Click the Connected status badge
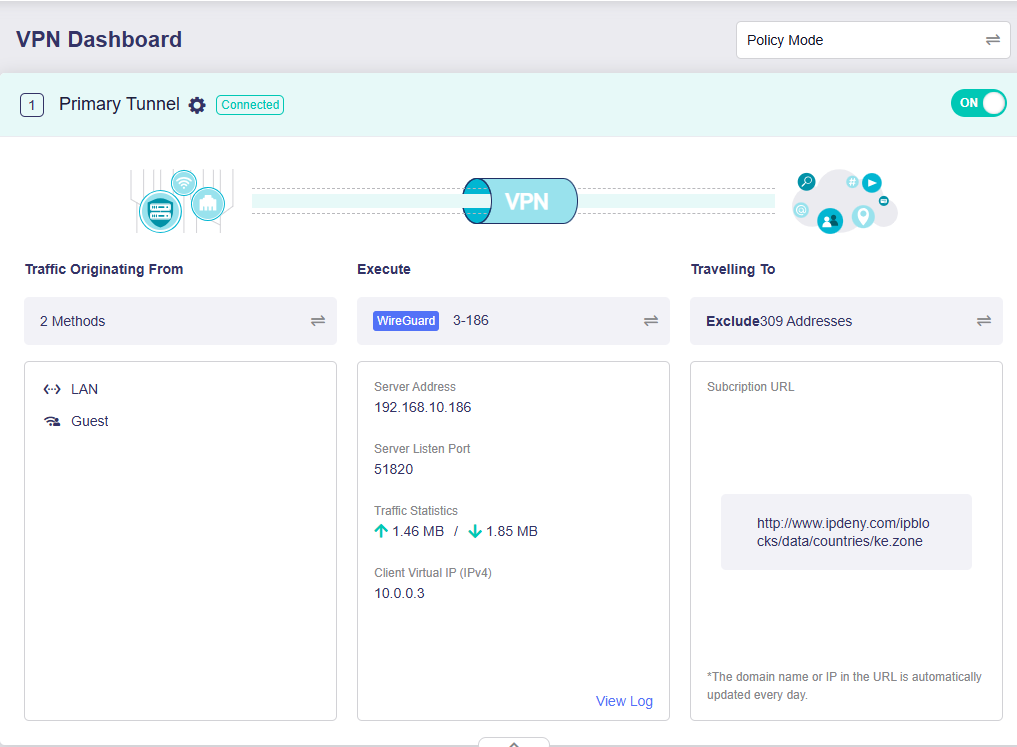Image resolution: width=1017 pixels, height=747 pixels. coord(250,105)
